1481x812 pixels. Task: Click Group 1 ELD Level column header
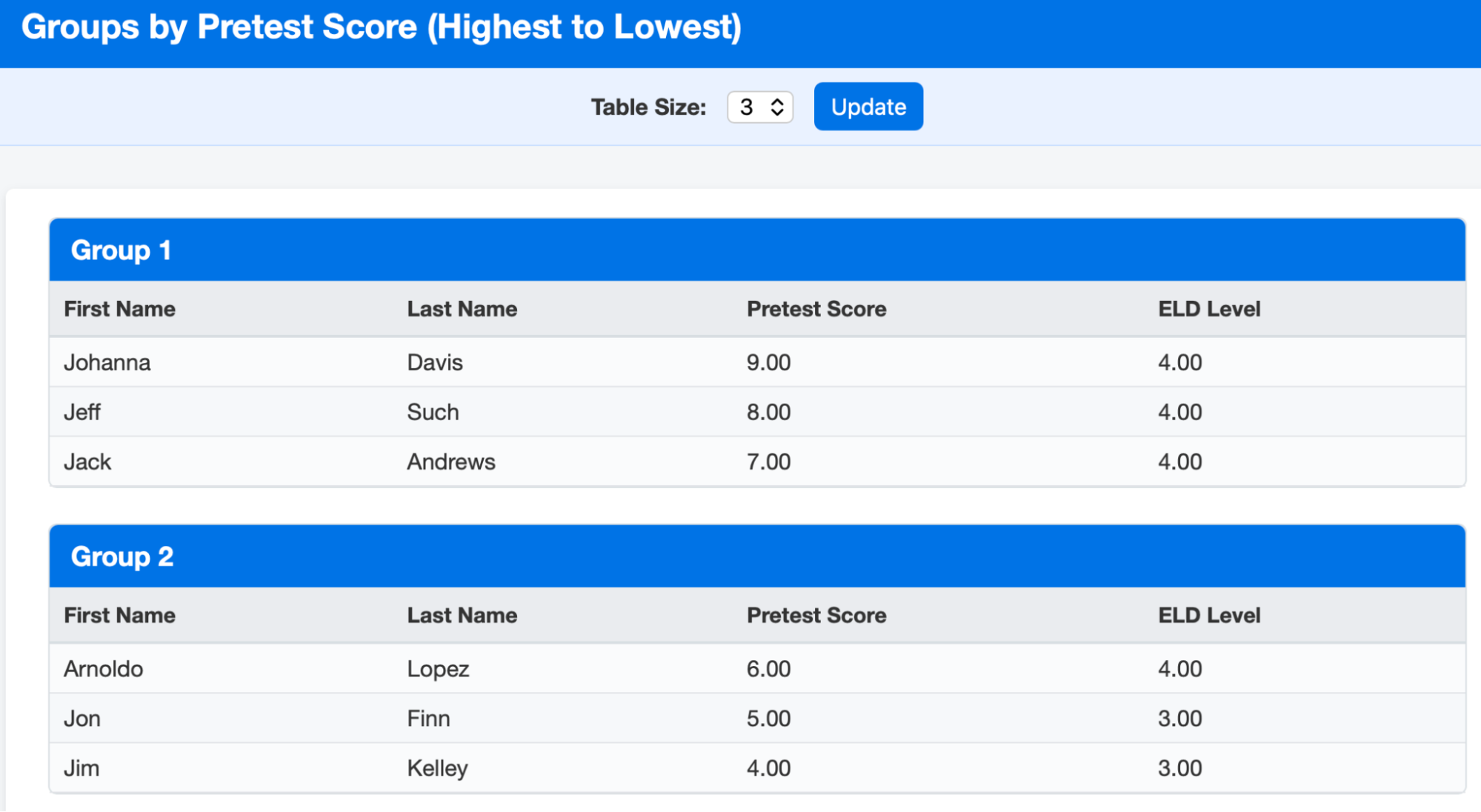coord(1208,309)
